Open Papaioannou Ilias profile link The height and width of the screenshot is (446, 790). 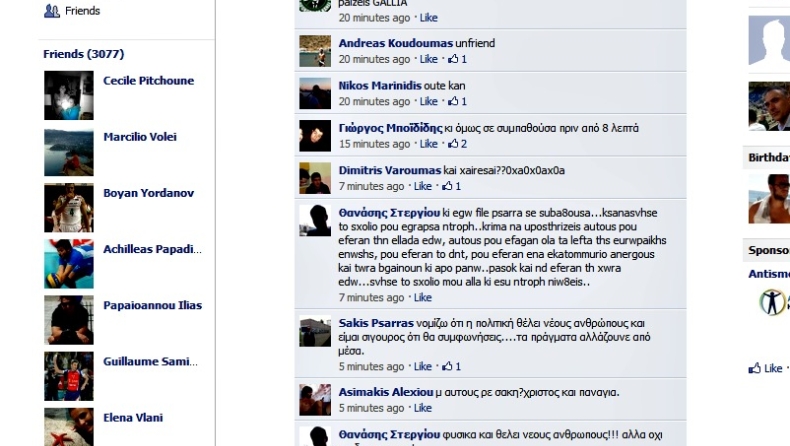point(152,305)
